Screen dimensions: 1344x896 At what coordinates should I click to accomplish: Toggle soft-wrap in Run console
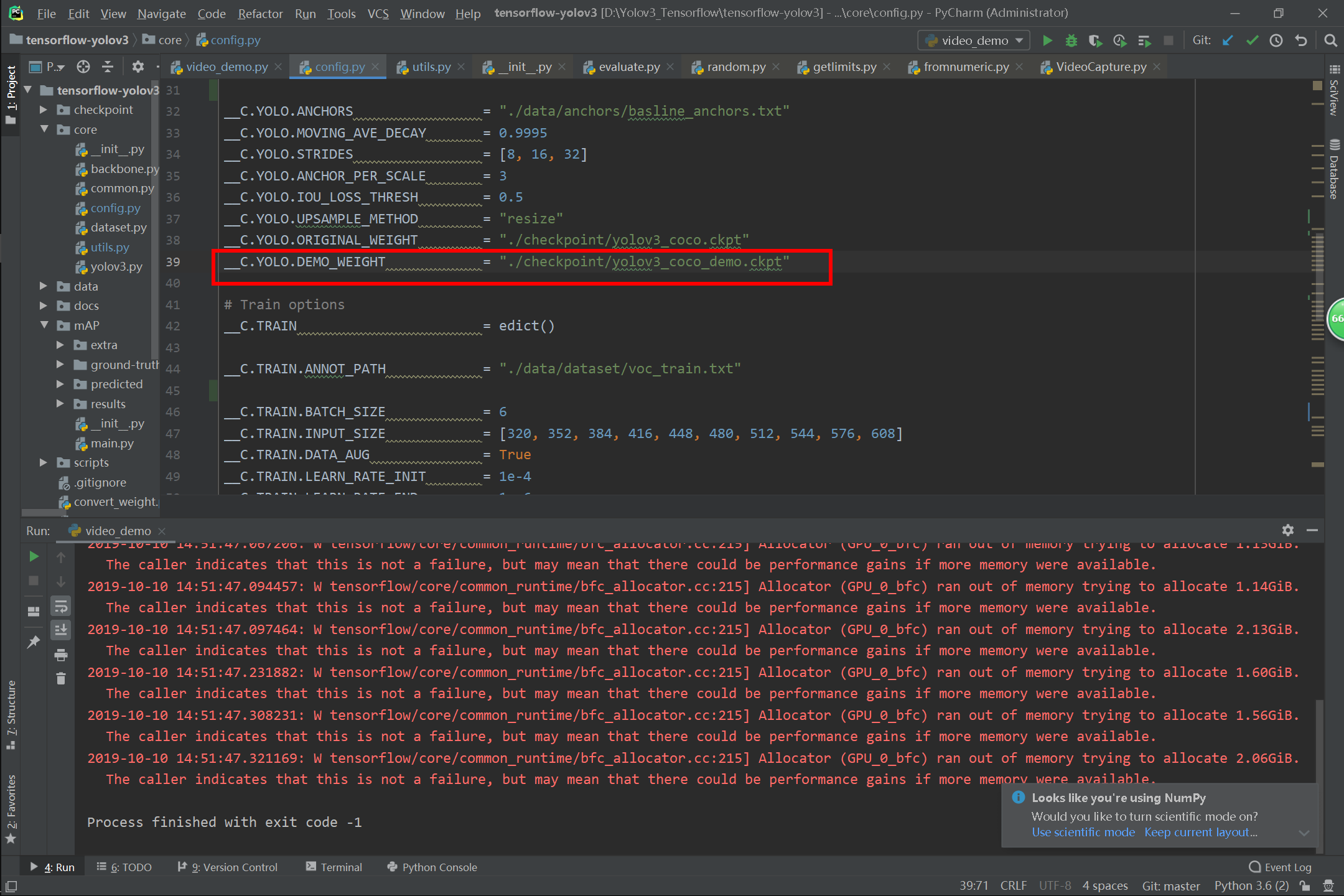point(60,605)
